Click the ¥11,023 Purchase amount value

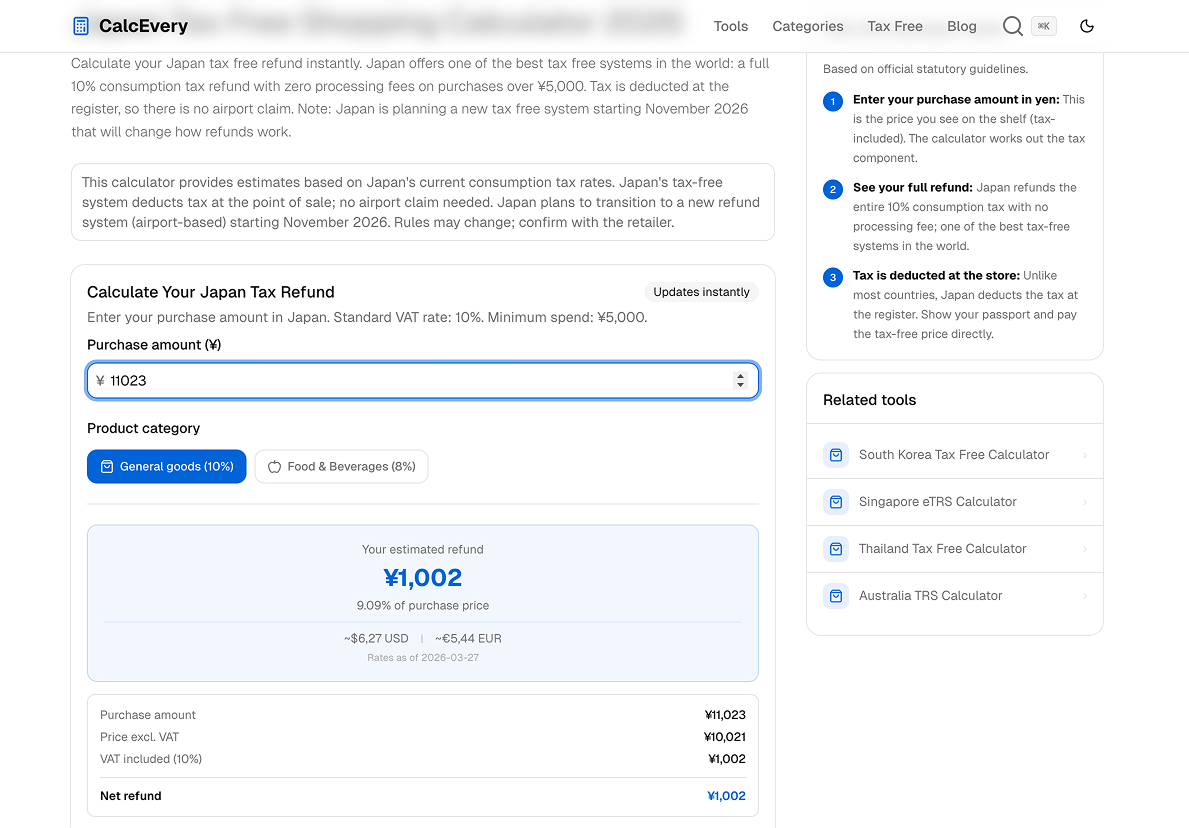(x=725, y=715)
